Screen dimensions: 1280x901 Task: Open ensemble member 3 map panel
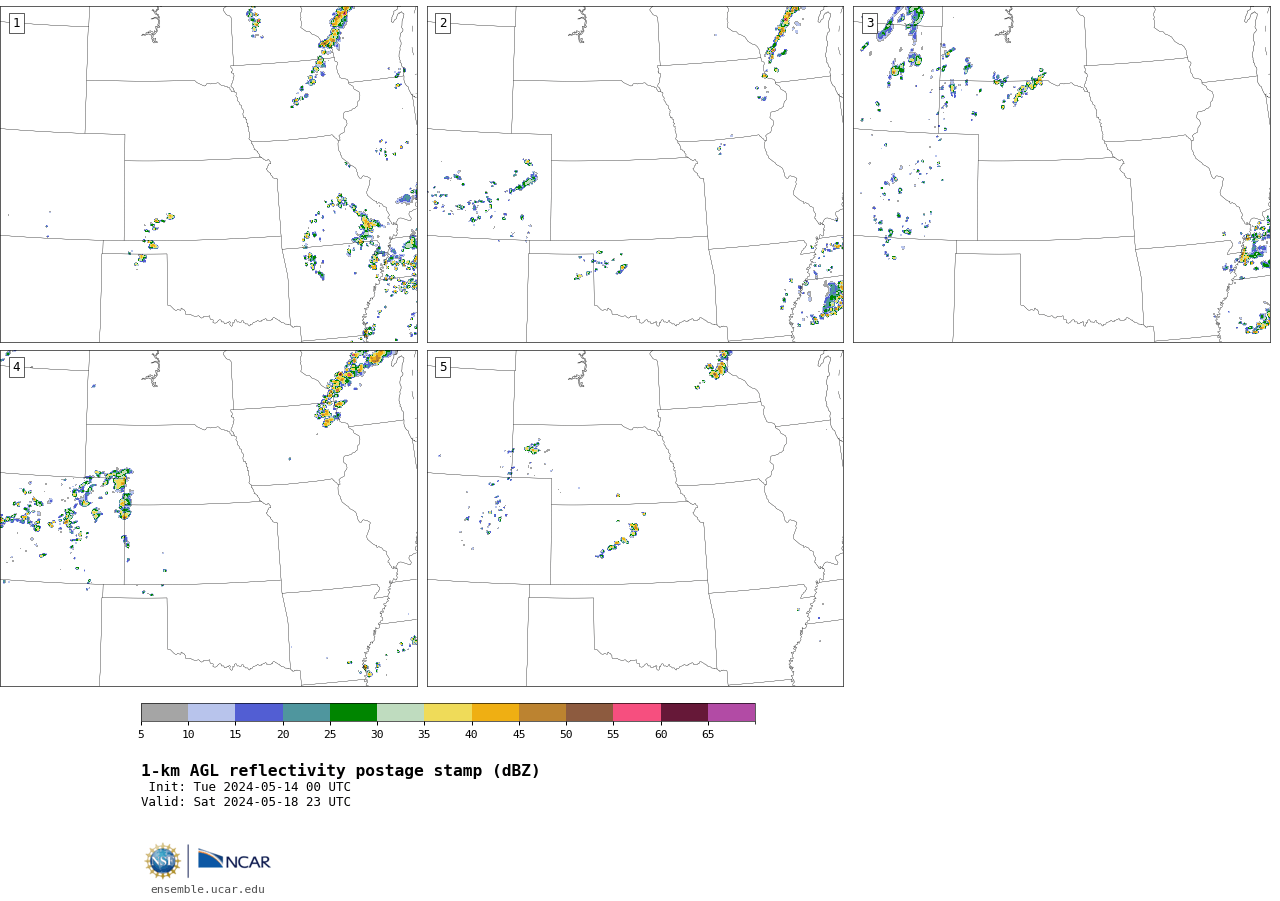tap(1061, 174)
